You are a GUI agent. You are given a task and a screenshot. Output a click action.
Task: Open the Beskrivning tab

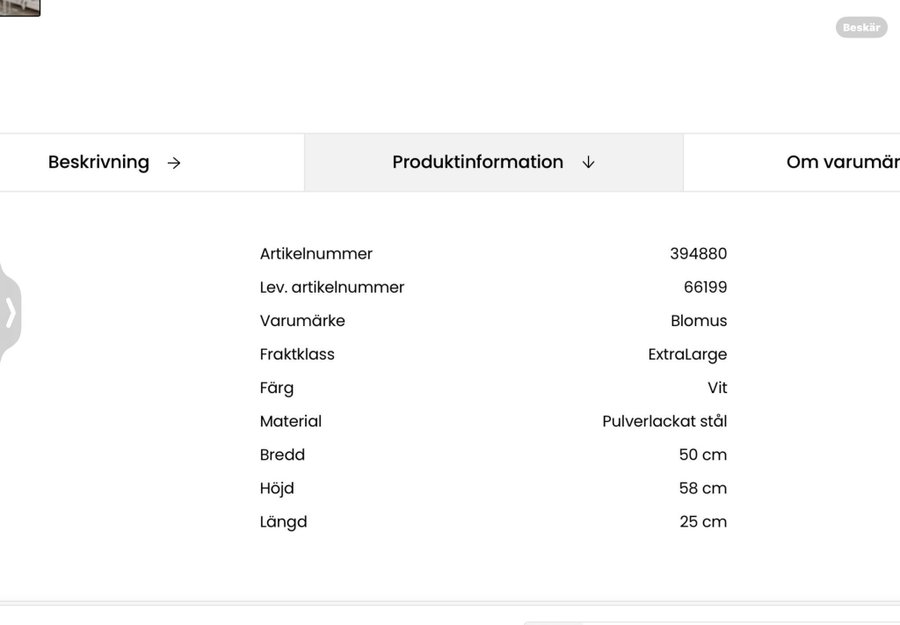(x=99, y=162)
